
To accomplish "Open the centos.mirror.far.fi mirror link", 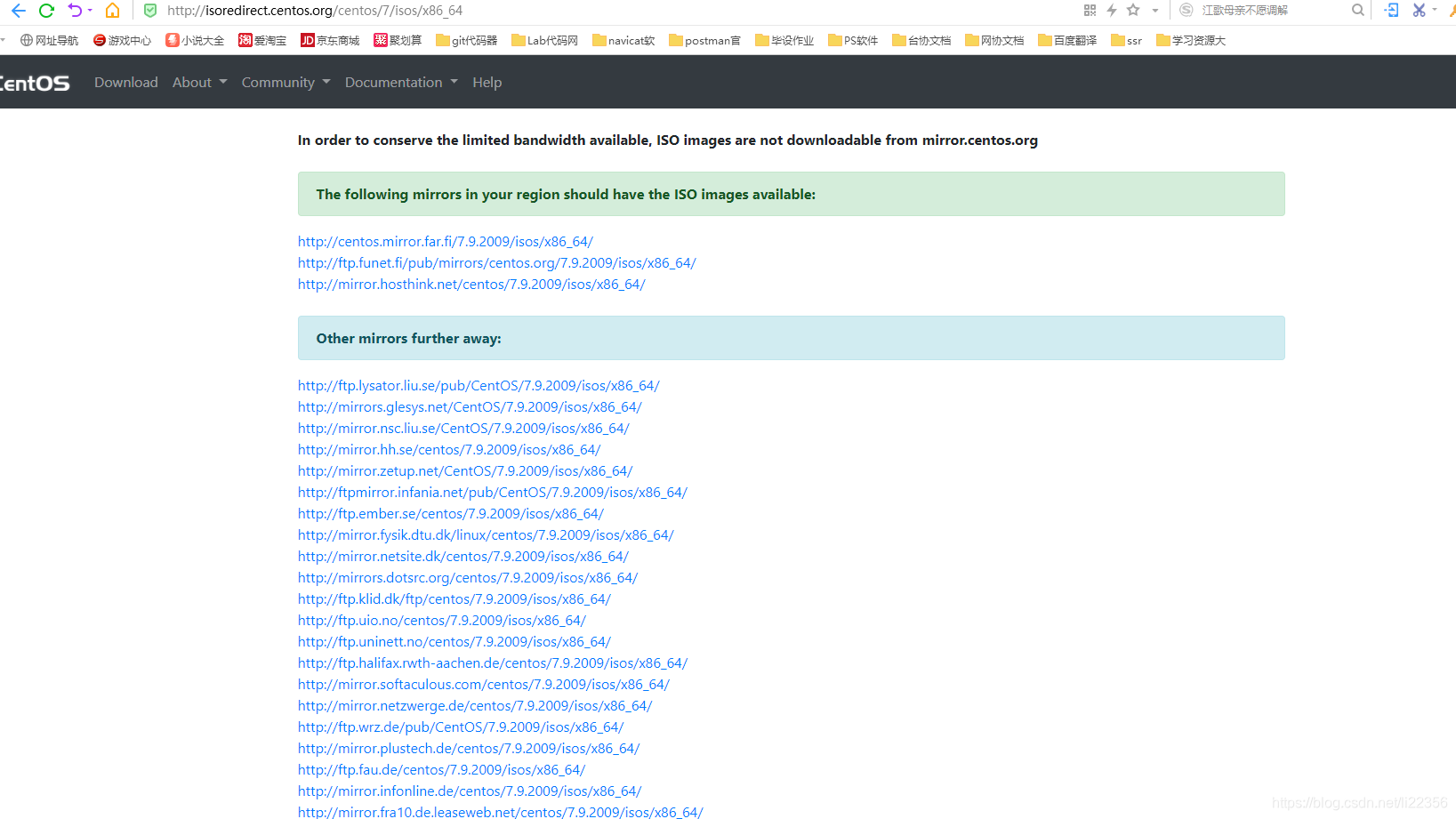I will click(446, 242).
